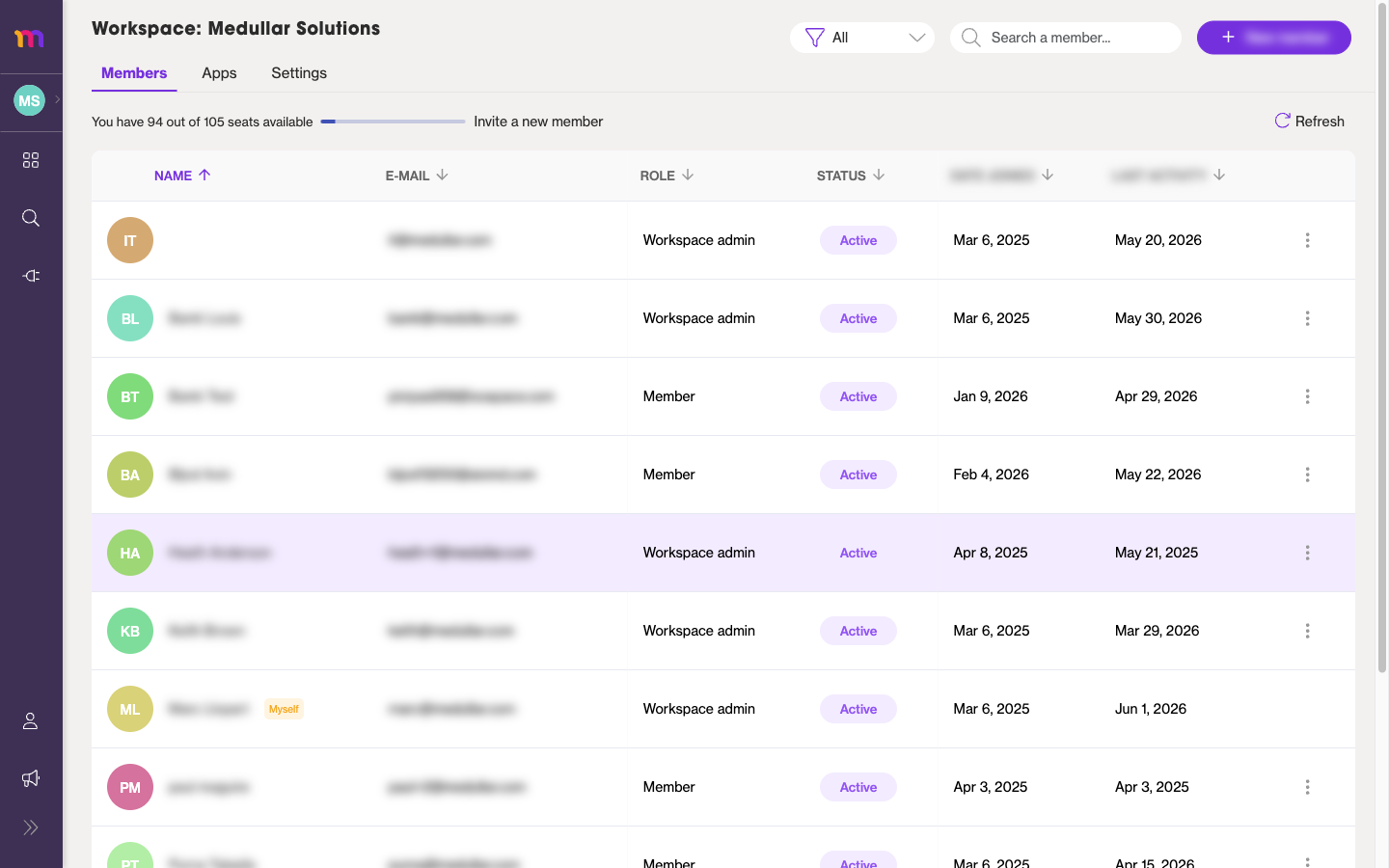
Task: Sort by the date joined column arrow
Action: 1048,175
